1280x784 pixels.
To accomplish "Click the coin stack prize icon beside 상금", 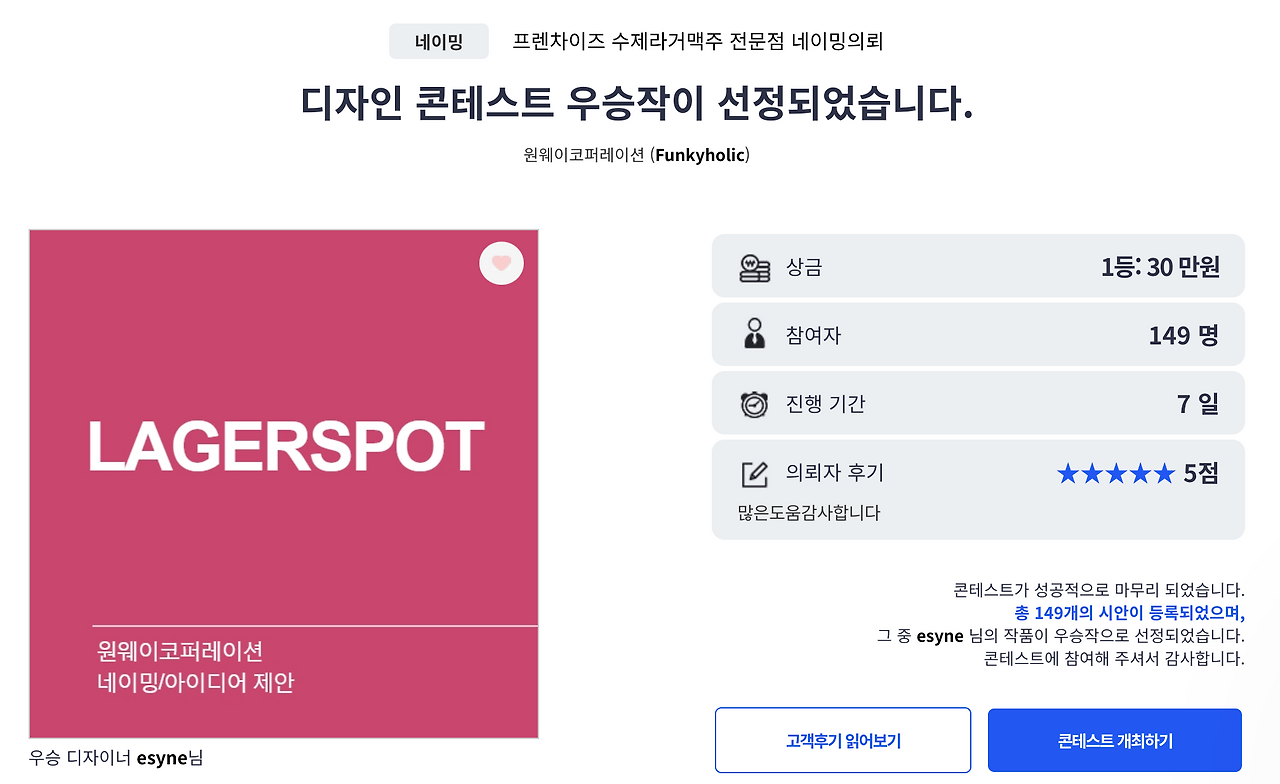I will pos(753,266).
